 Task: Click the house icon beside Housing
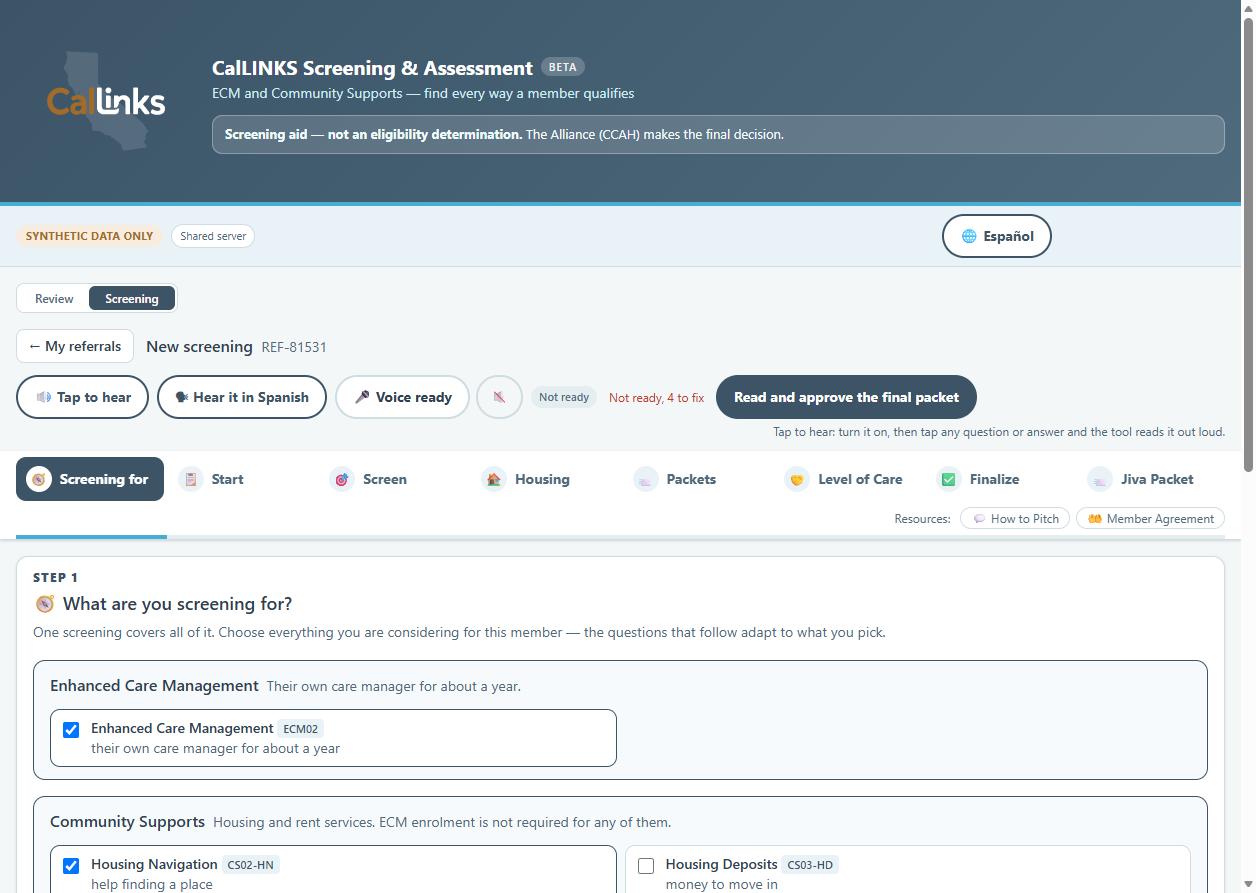pyautogui.click(x=494, y=479)
